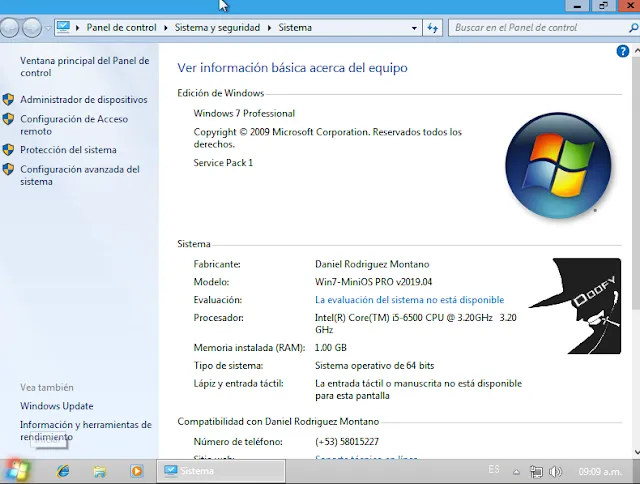Image resolution: width=640 pixels, height=484 pixels.
Task: Click the Windows 7 Professional text
Action: [x=244, y=113]
